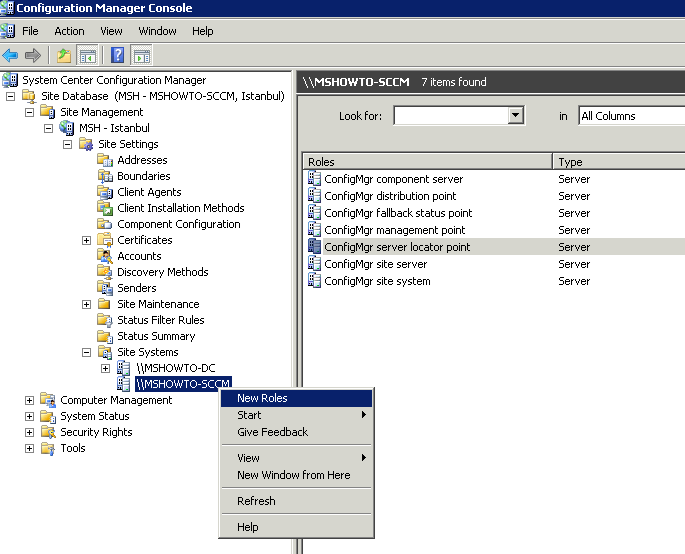Select ConfigMgr site server row
685x554 pixels.
[495, 264]
